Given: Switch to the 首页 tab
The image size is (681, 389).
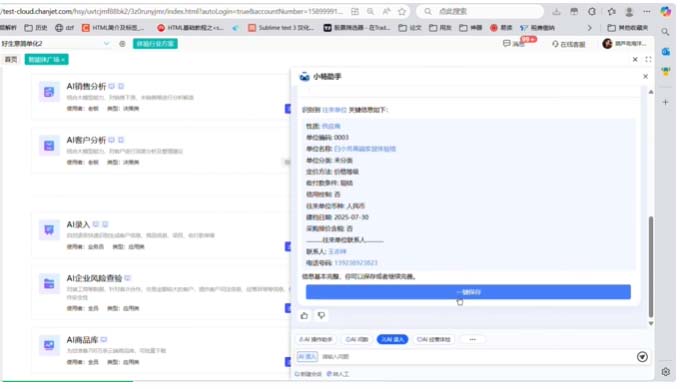Looking at the screenshot, I should (11, 59).
